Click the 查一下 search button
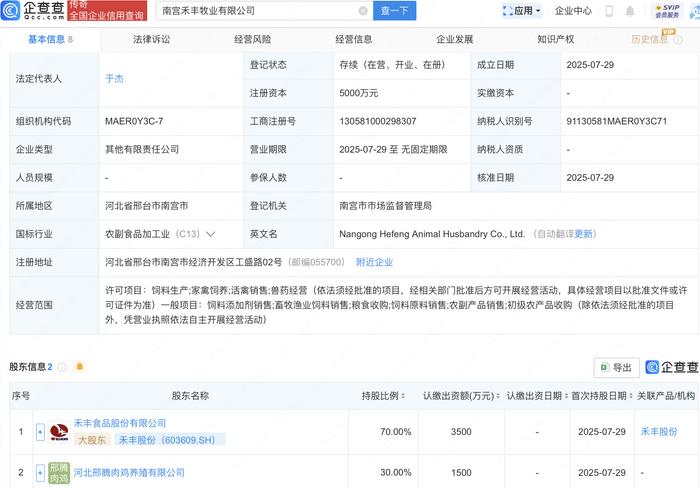 tap(394, 11)
